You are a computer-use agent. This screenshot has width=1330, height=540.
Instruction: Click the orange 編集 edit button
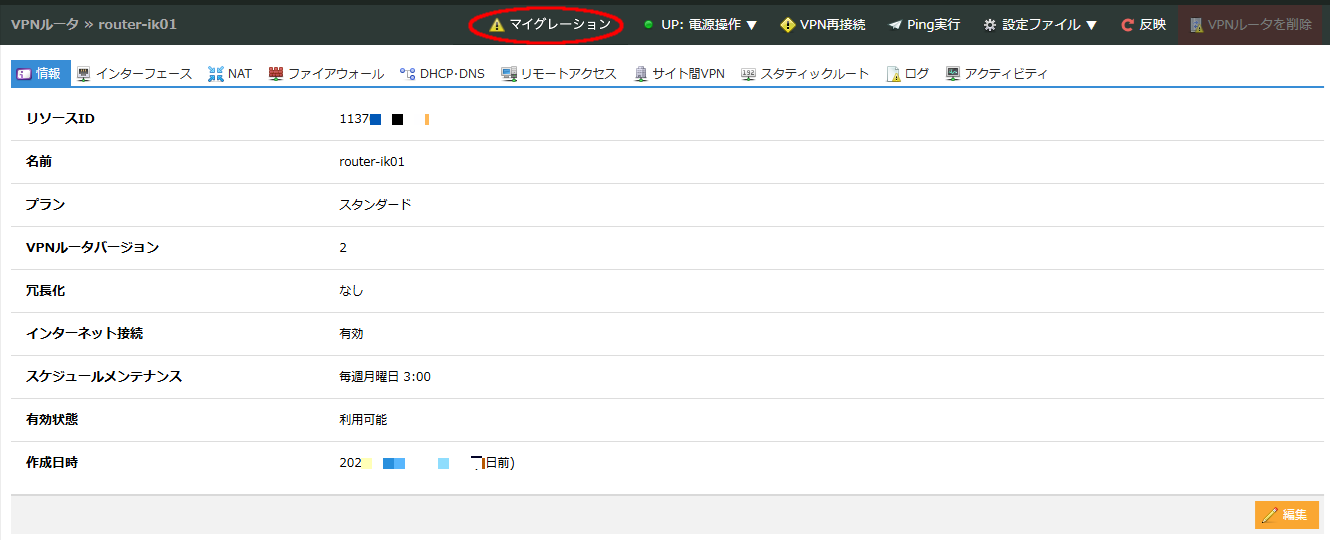(x=1286, y=515)
